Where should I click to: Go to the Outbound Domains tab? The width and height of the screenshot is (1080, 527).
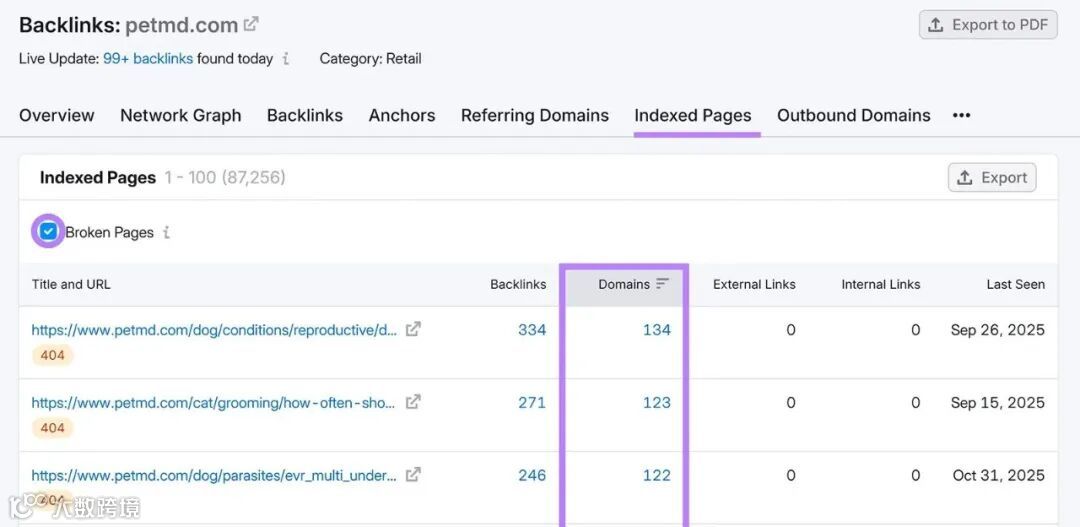pyautogui.click(x=853, y=116)
